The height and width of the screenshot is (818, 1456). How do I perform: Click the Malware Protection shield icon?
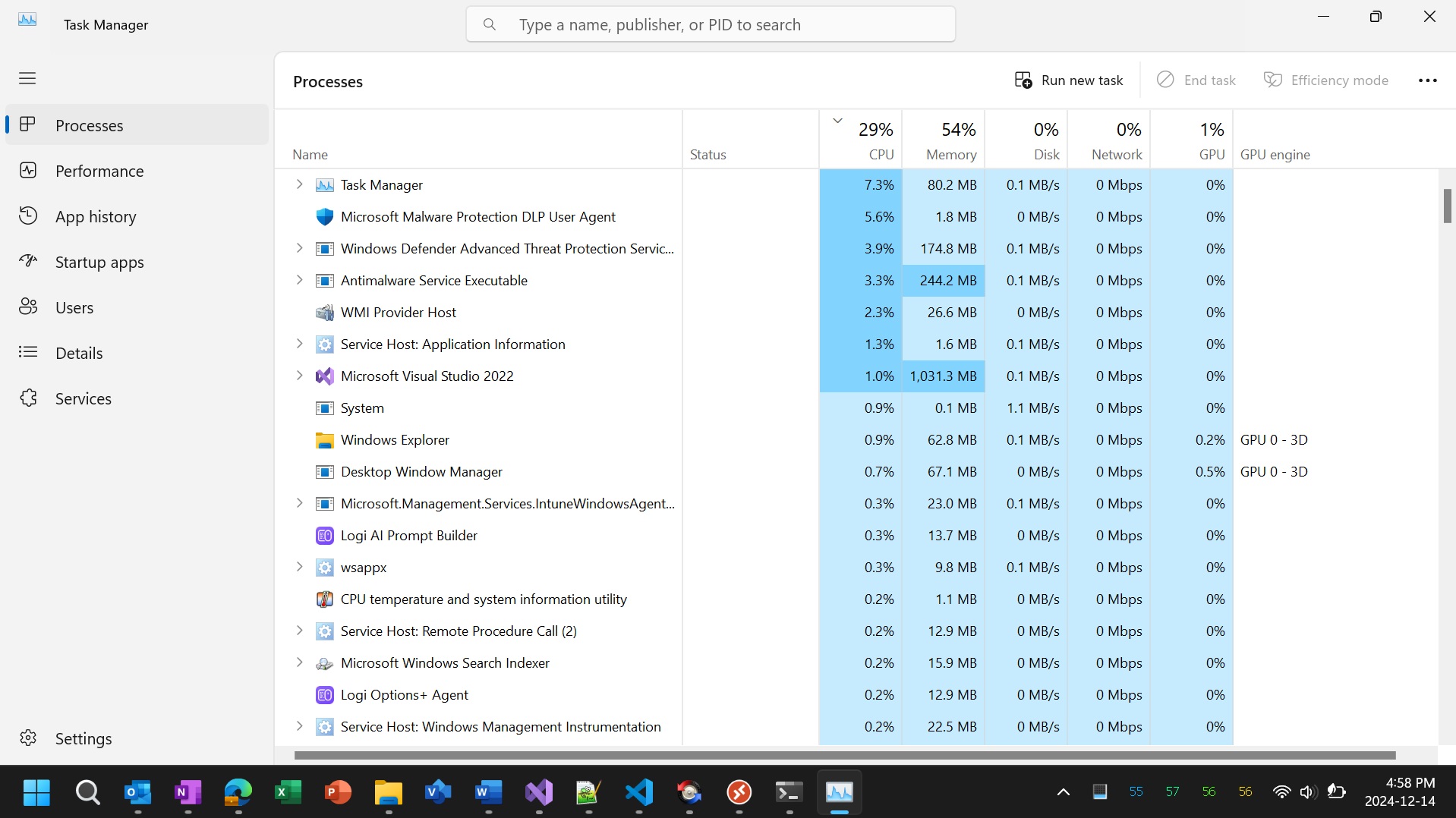324,217
